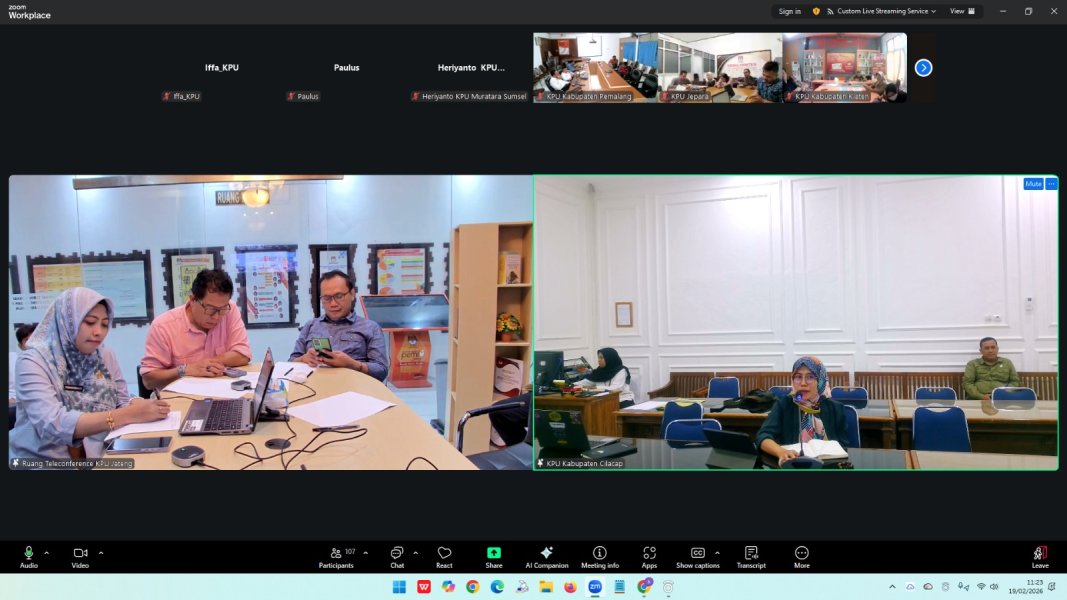
Task: Open Meeting info
Action: pos(599,556)
